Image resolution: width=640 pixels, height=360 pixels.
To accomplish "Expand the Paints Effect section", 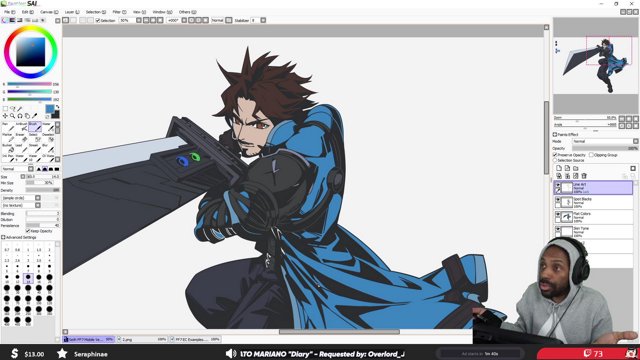I will 555,134.
